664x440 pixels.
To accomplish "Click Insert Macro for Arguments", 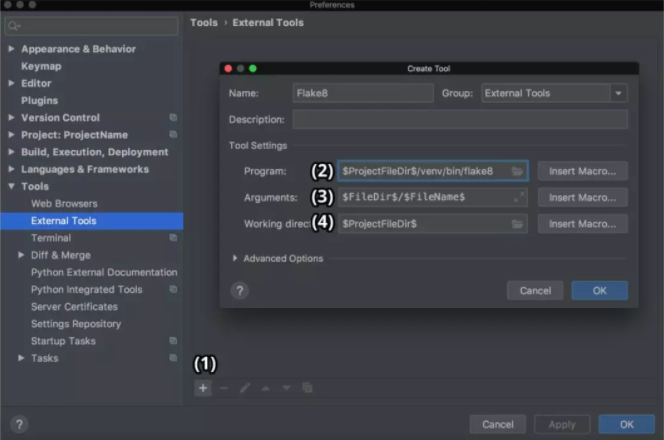I will tap(583, 197).
